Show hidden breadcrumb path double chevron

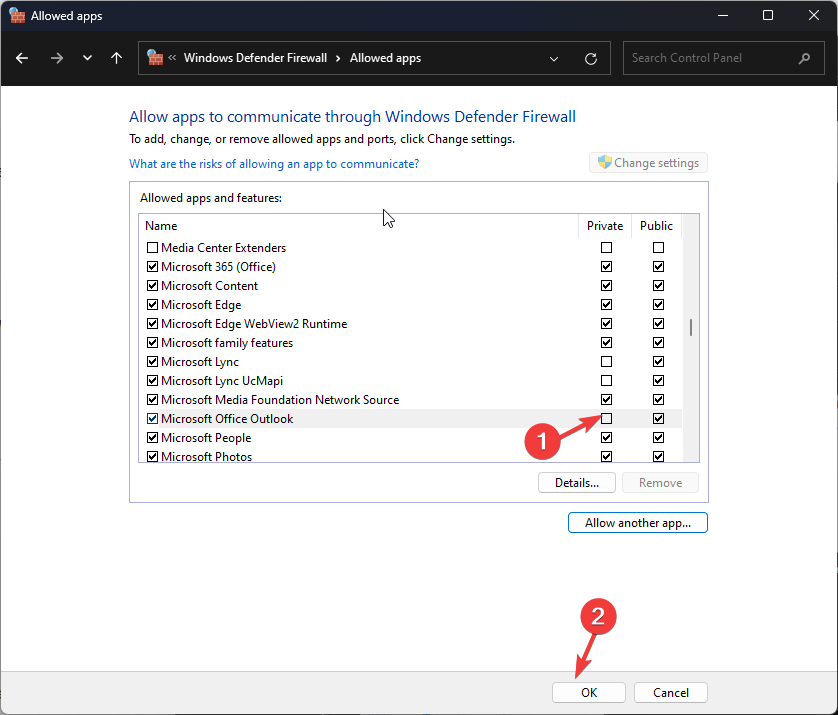pos(172,58)
